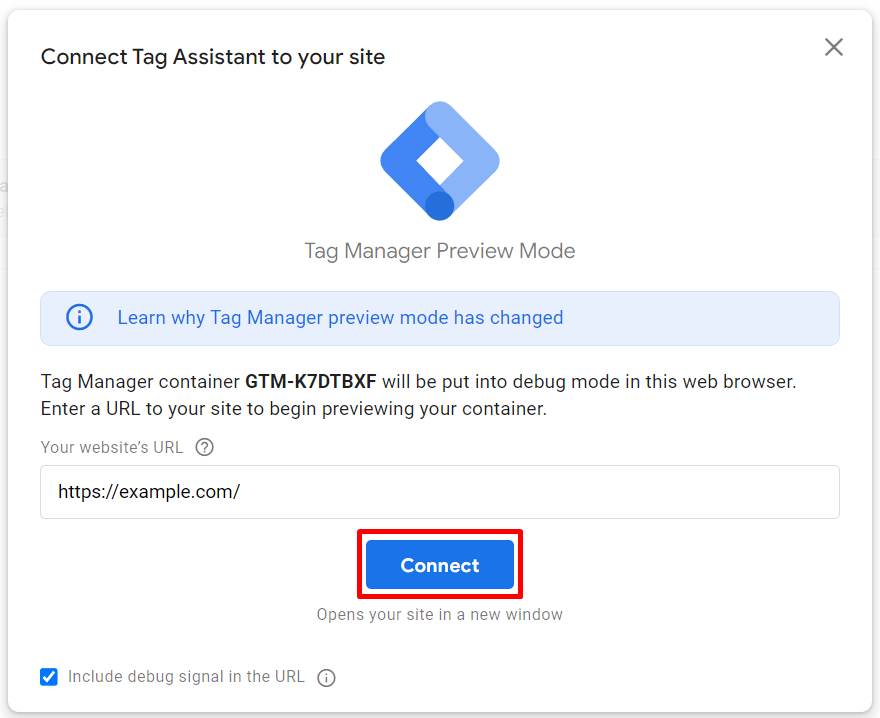Click the Your website's URL field label
This screenshot has width=880, height=718.
click(112, 447)
